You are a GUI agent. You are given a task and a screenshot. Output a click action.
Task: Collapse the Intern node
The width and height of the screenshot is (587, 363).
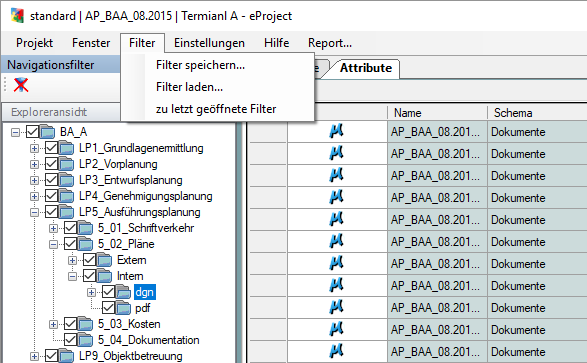click(x=73, y=276)
